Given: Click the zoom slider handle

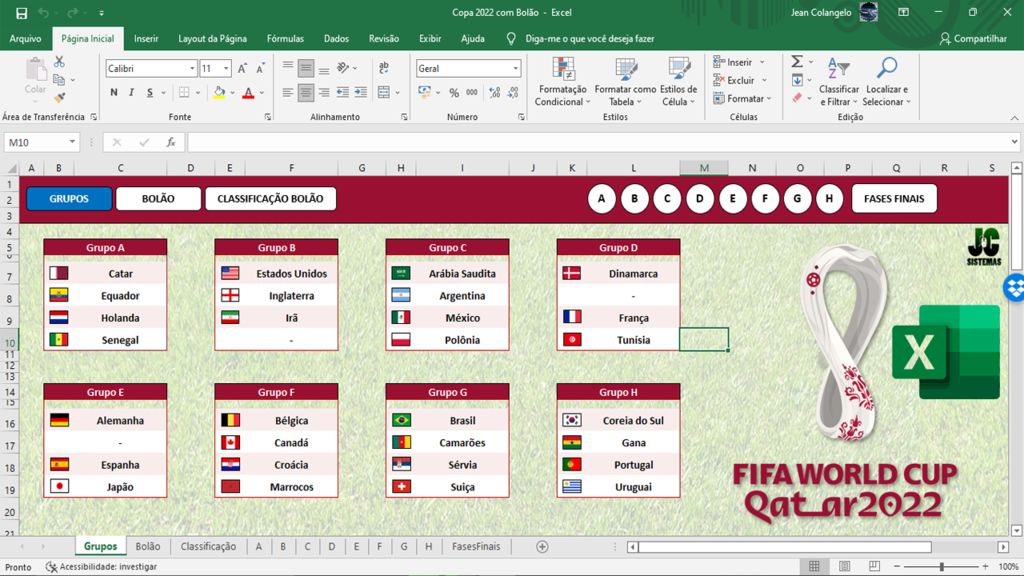Looking at the screenshot, I should 942,566.
